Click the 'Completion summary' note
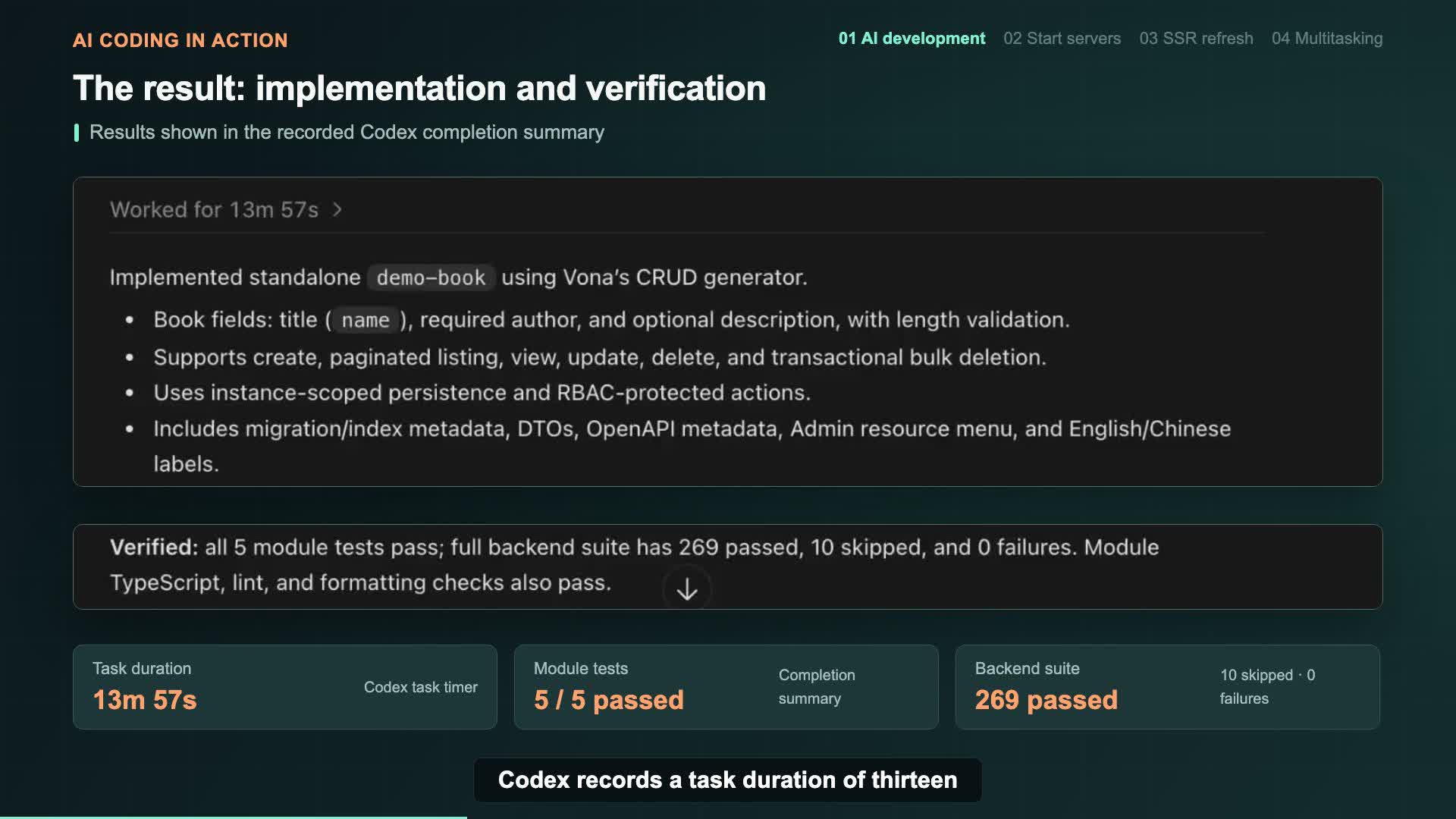Viewport: 1456px width, 819px height. point(817,686)
